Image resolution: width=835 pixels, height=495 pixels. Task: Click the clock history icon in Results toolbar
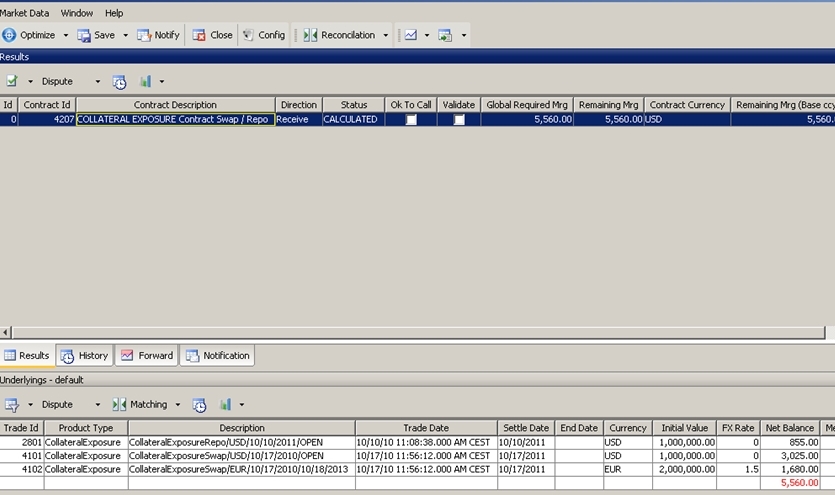119,82
